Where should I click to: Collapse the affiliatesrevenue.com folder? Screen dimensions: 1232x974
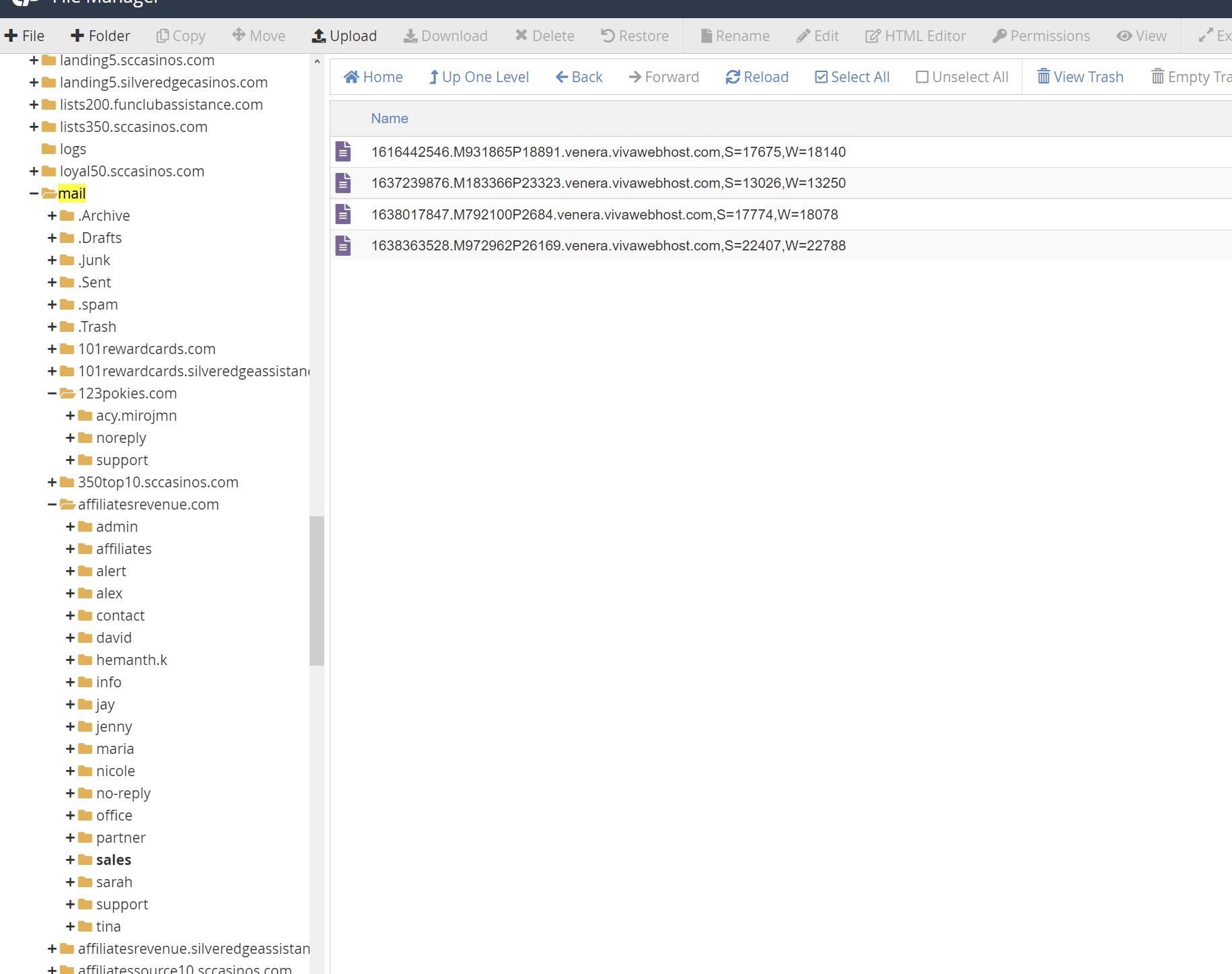pyautogui.click(x=52, y=504)
